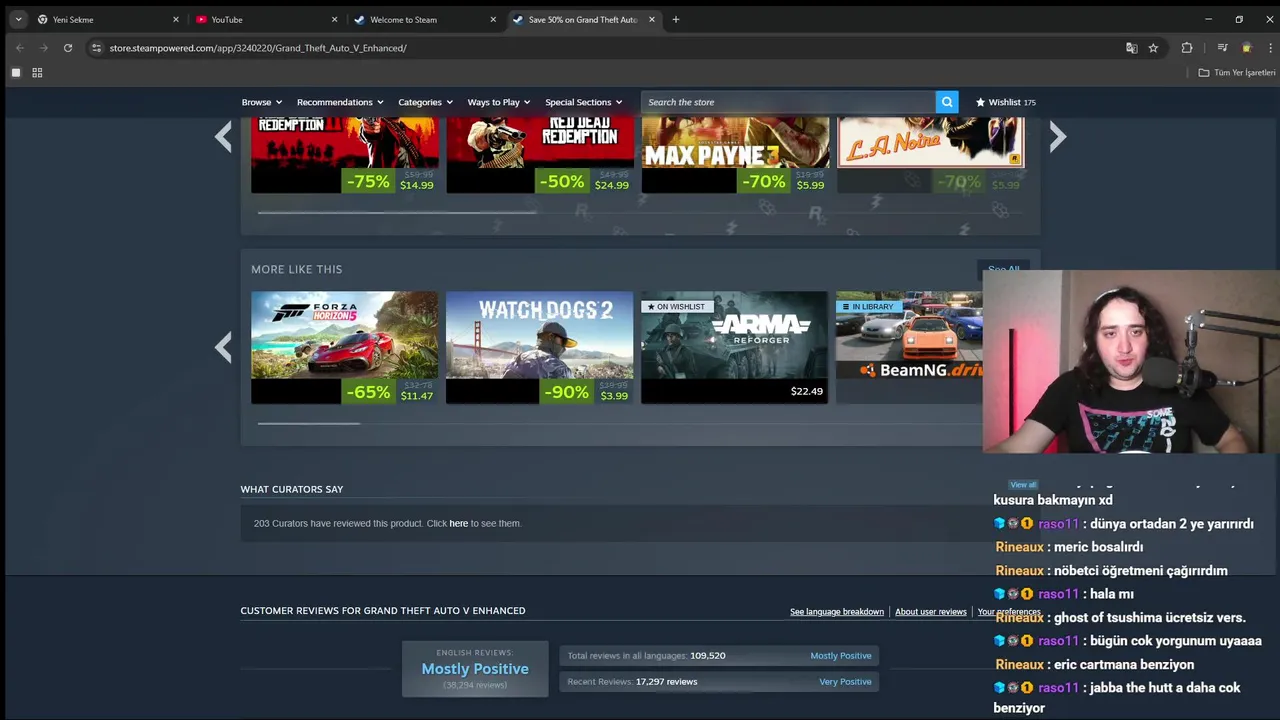Expand the Recommendations dropdown menu

[x=340, y=102]
